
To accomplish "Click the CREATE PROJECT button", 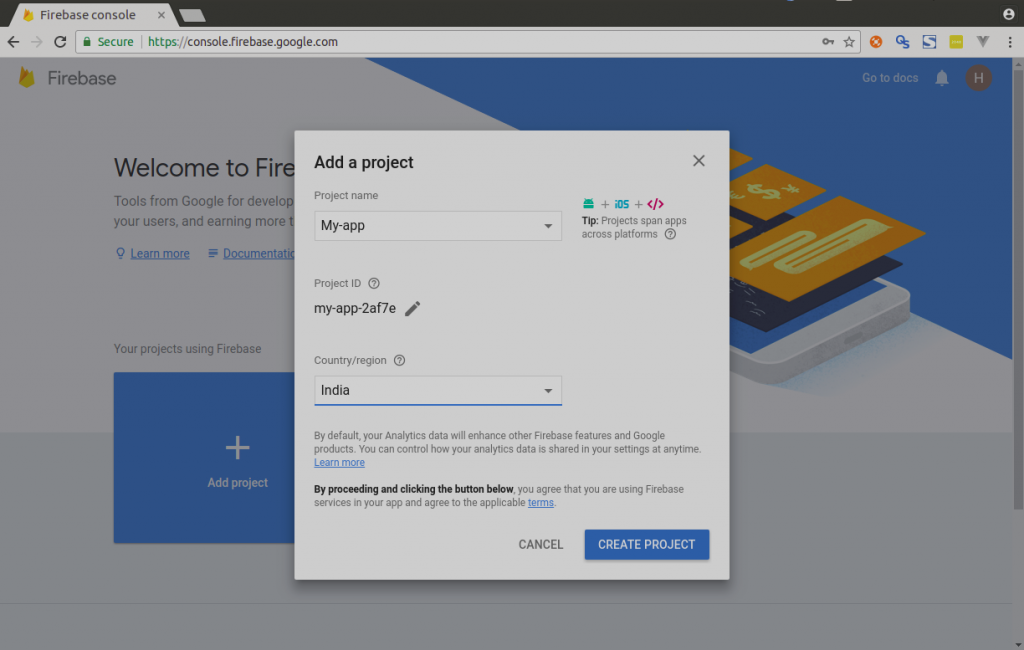I will (647, 544).
